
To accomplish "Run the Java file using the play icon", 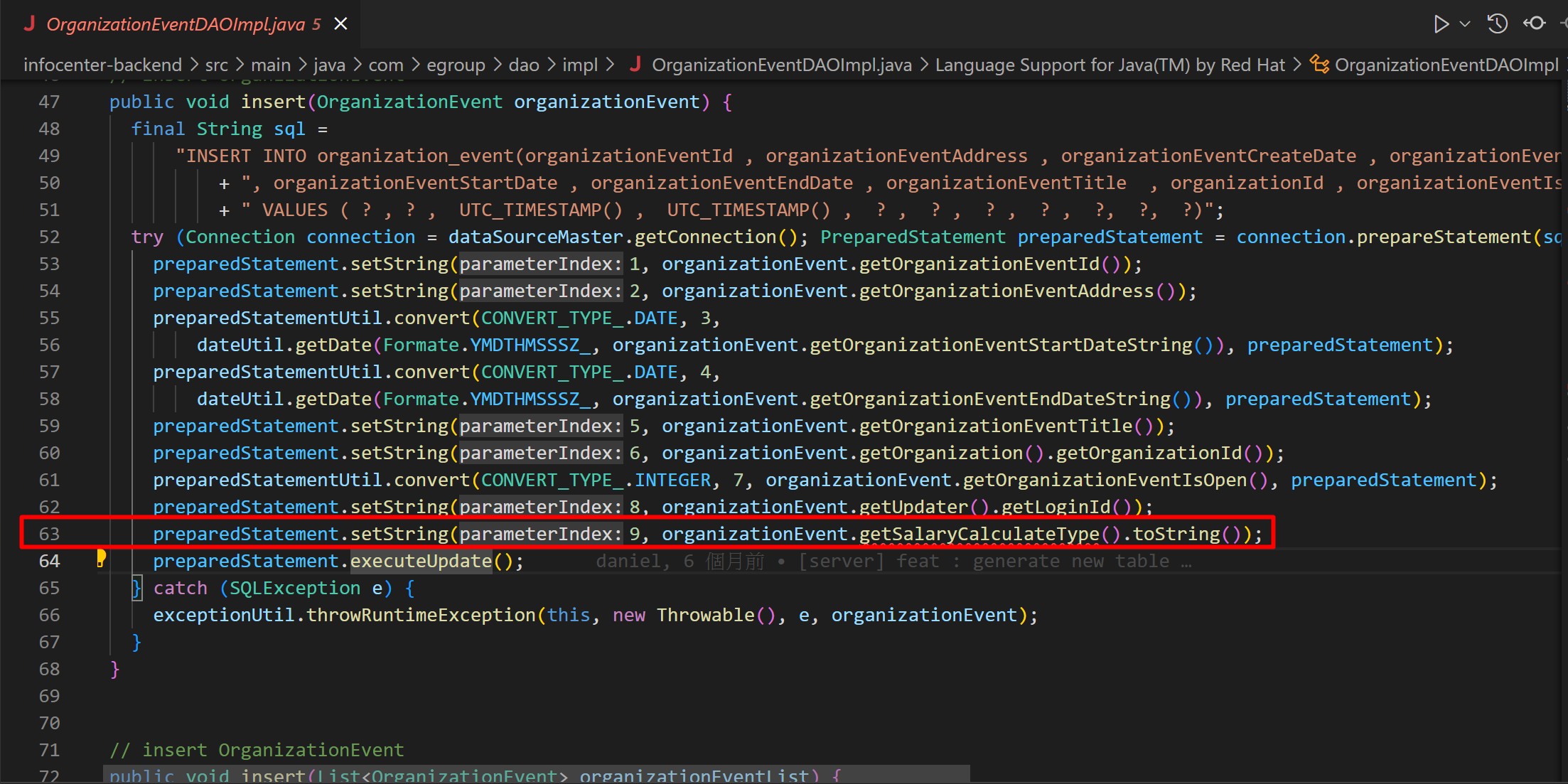I will 1441,23.
